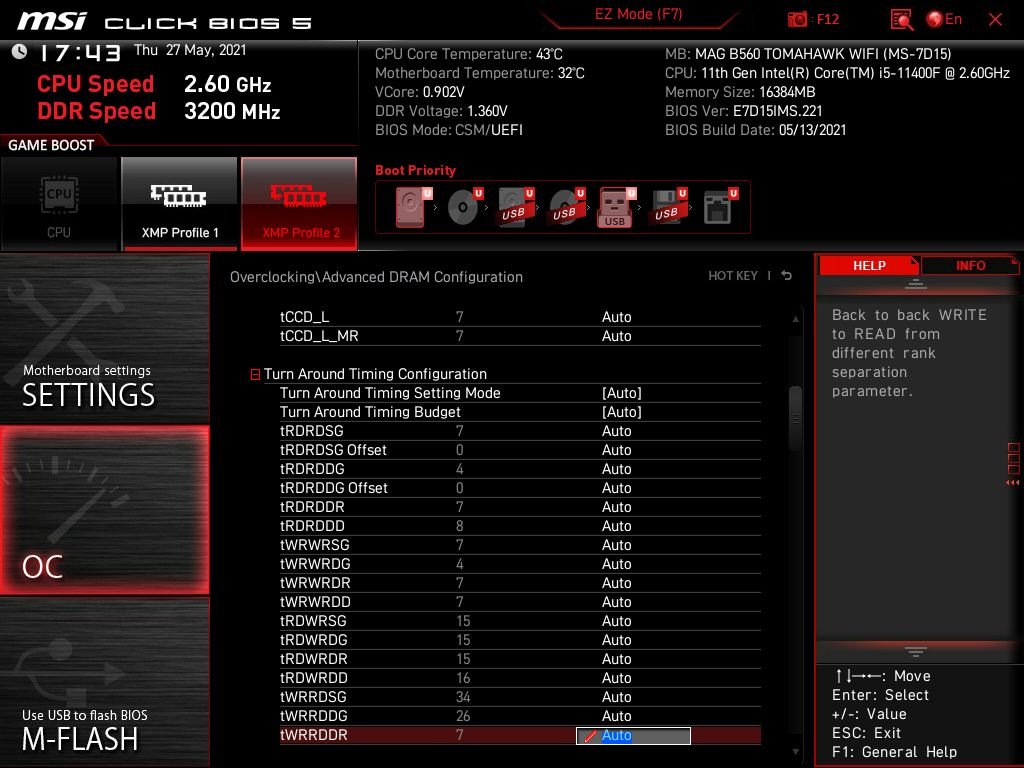Screen dimensions: 1024x768
Task: Open the HOT KEY list
Action: point(733,276)
